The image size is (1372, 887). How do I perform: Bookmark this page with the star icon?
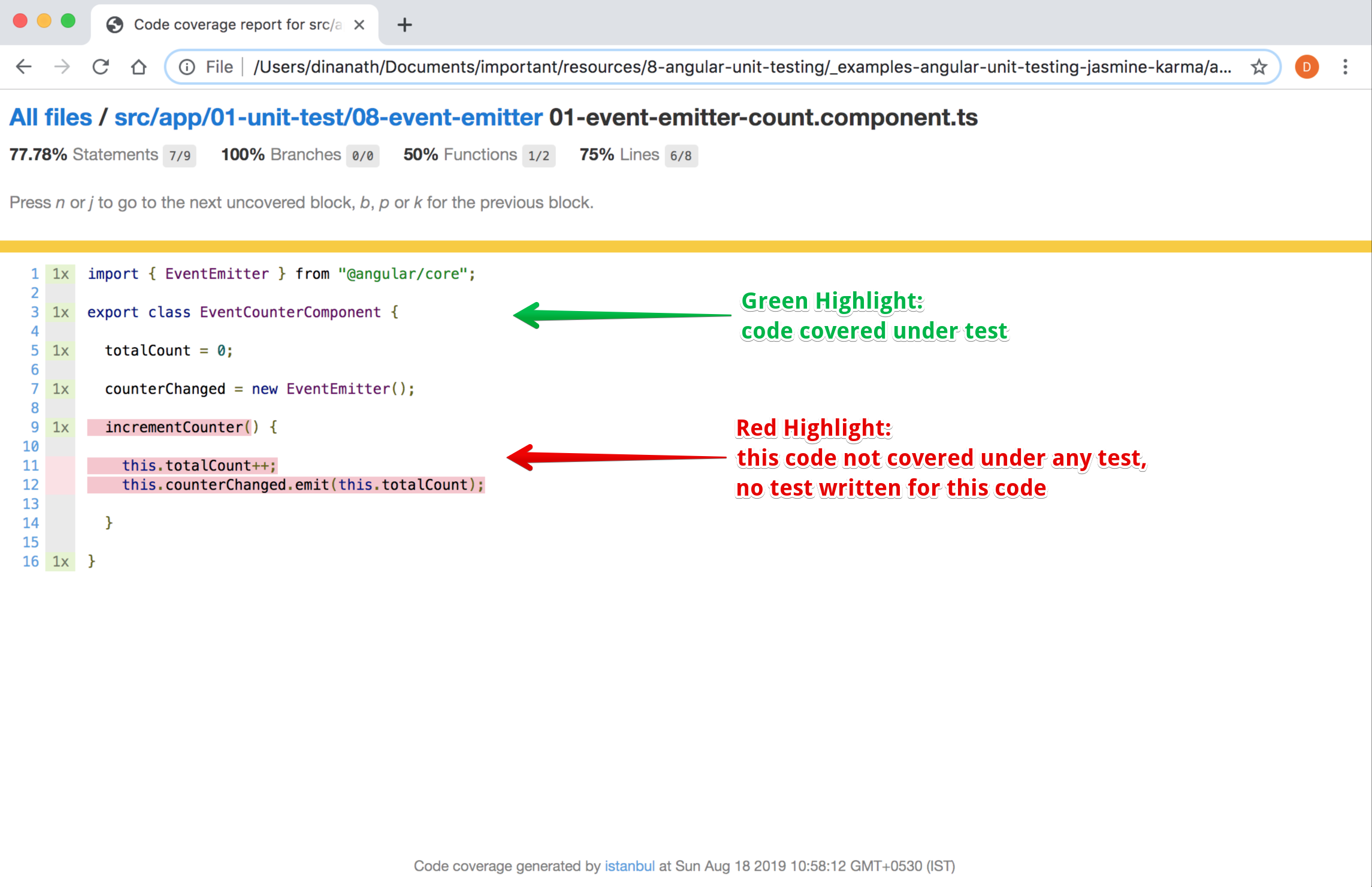pyautogui.click(x=1259, y=67)
